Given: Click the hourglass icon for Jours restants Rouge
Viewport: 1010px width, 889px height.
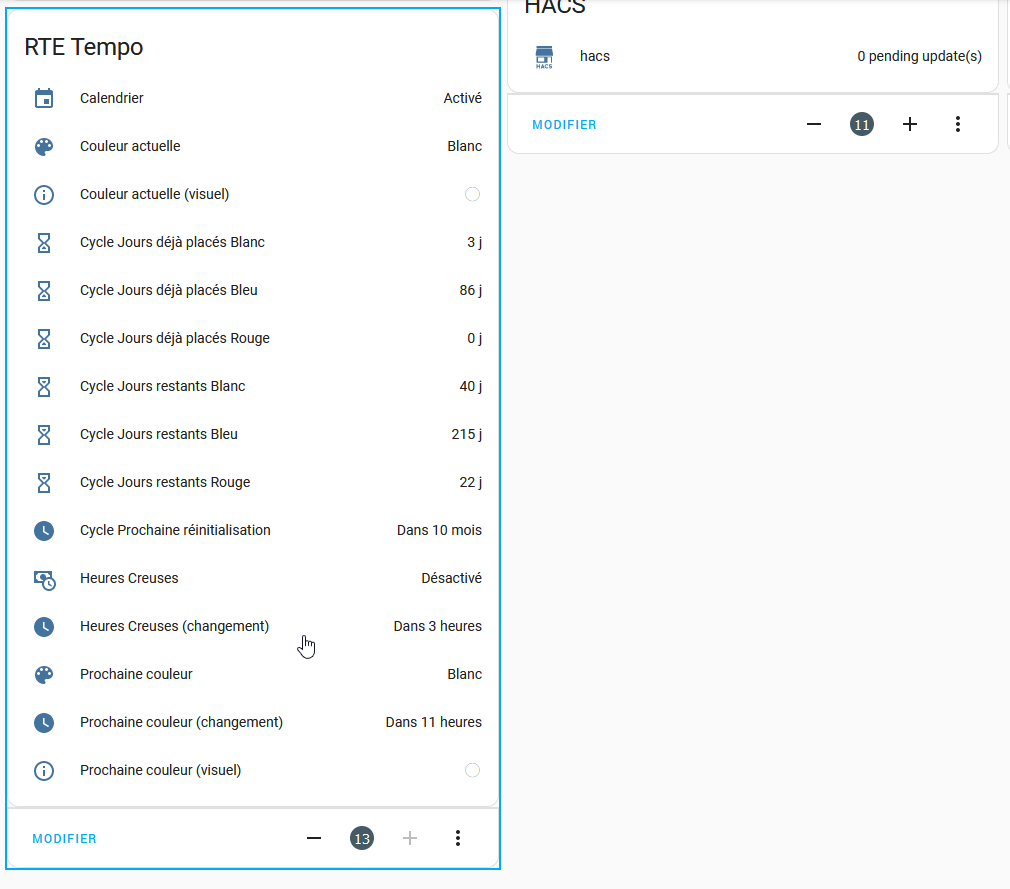Looking at the screenshot, I should click(x=44, y=483).
